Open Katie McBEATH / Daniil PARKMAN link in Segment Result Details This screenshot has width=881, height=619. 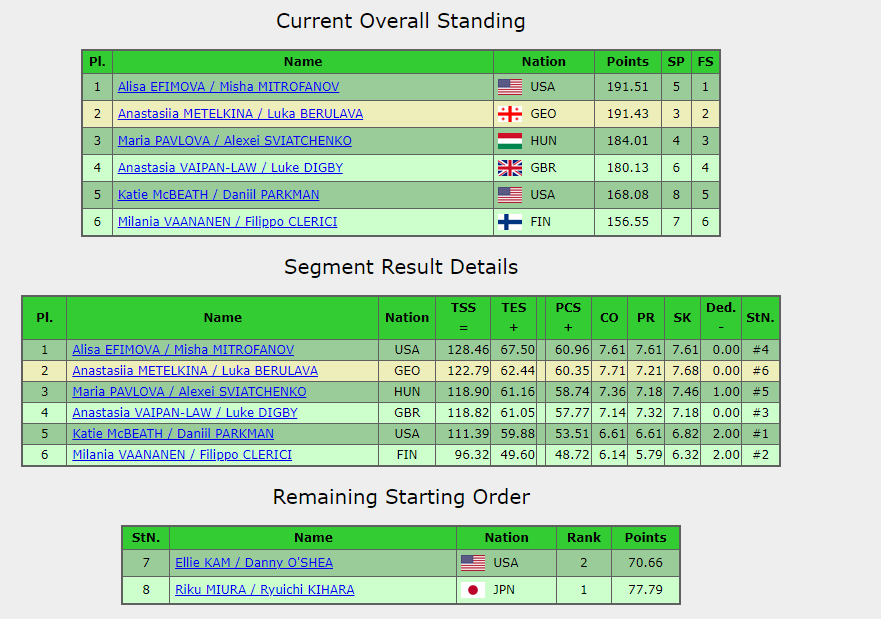click(173, 434)
